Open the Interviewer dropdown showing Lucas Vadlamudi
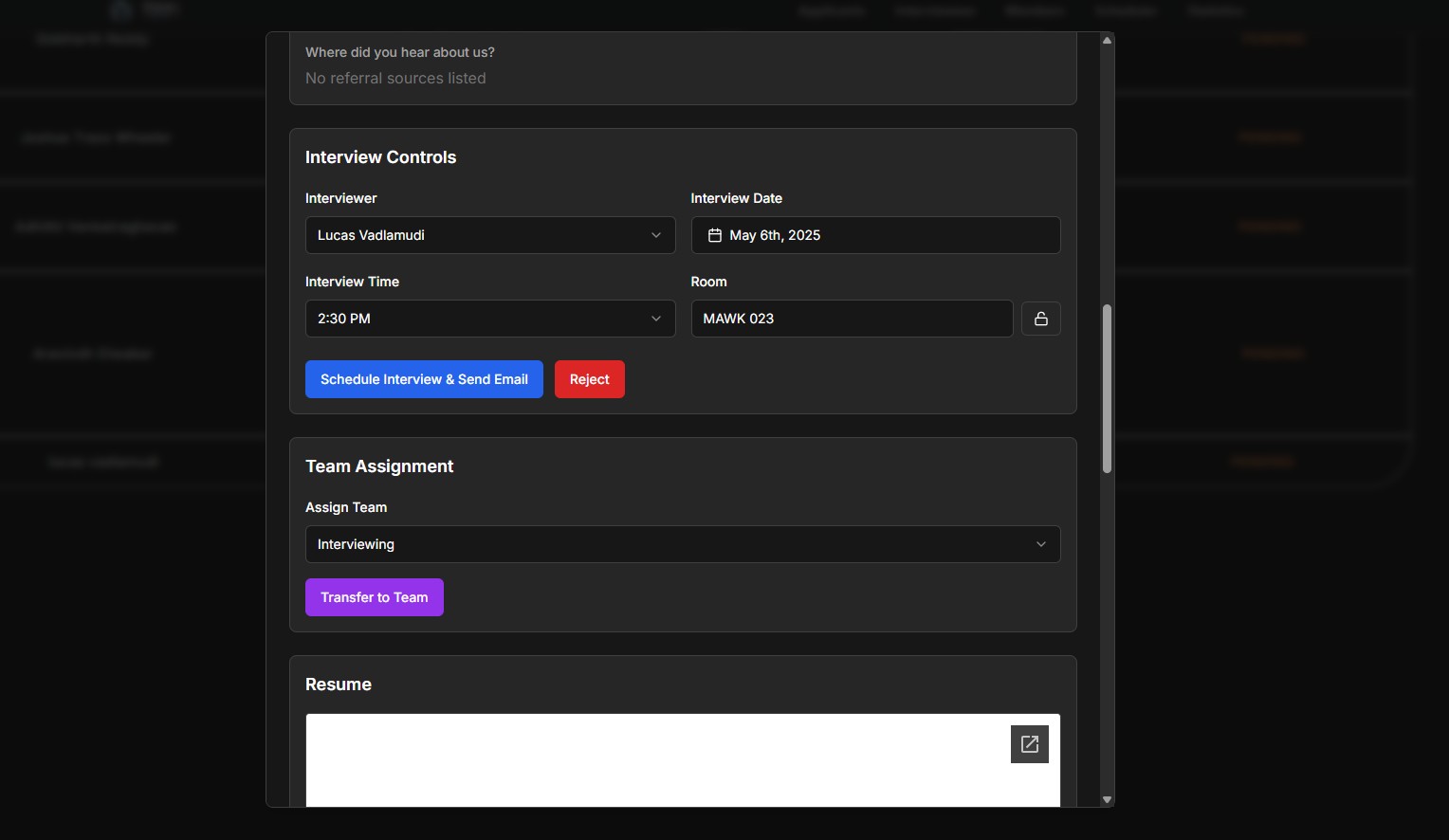The image size is (1449, 840). point(490,235)
